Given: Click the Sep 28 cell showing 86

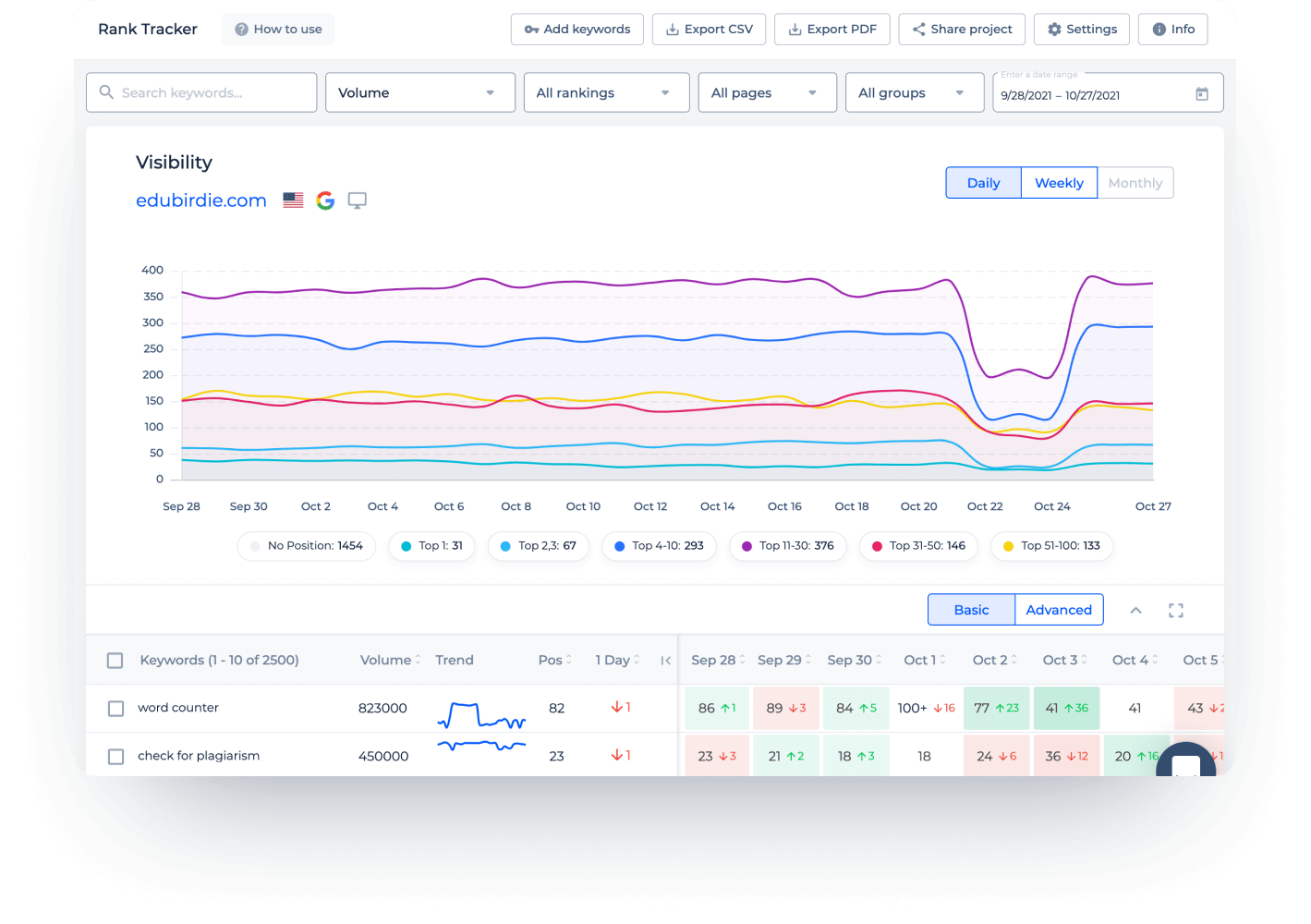Looking at the screenshot, I should click(717, 709).
